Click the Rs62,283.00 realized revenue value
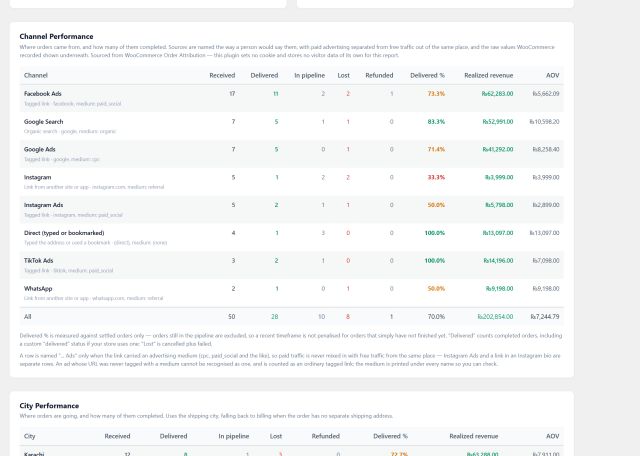 point(497,93)
